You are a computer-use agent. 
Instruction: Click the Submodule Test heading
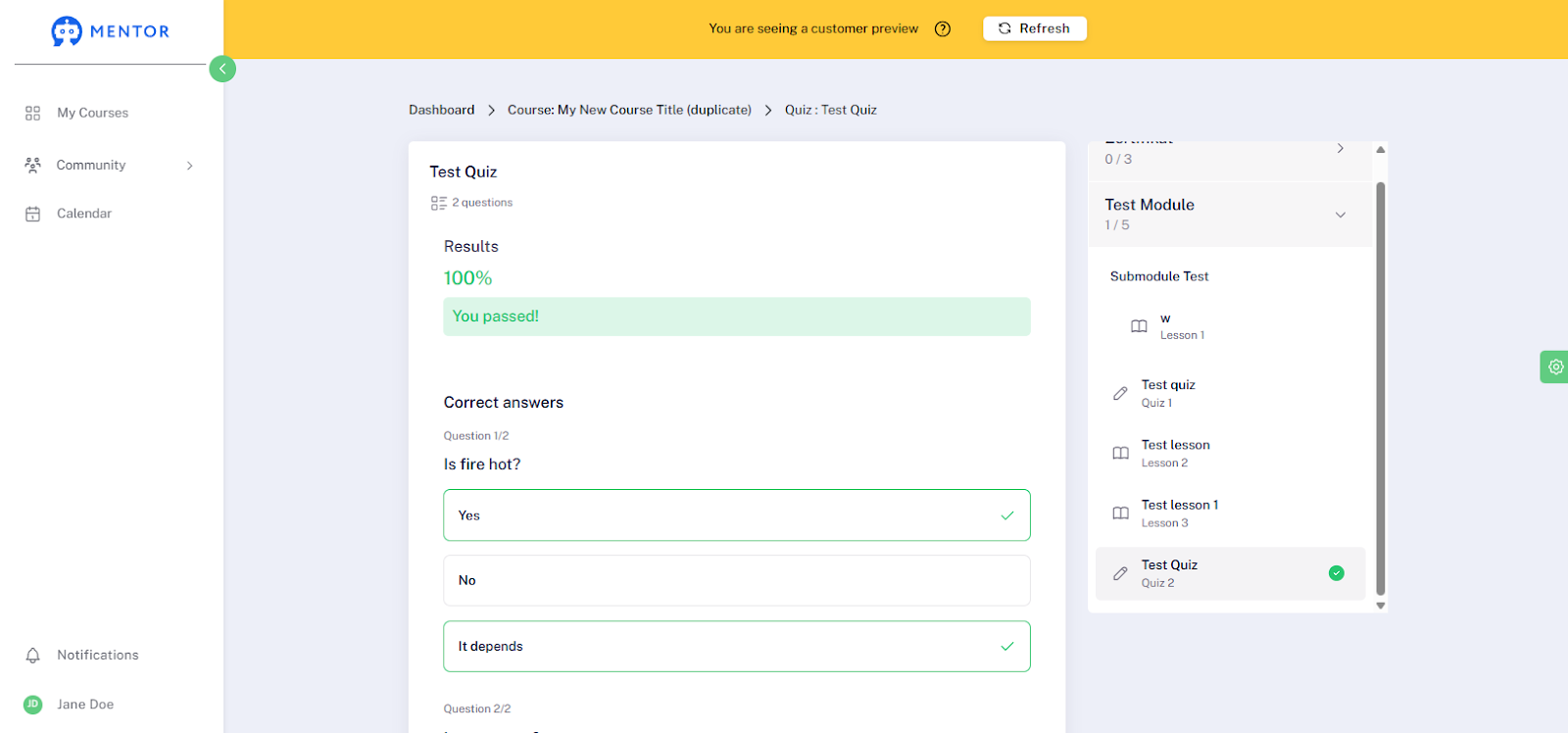[1159, 276]
